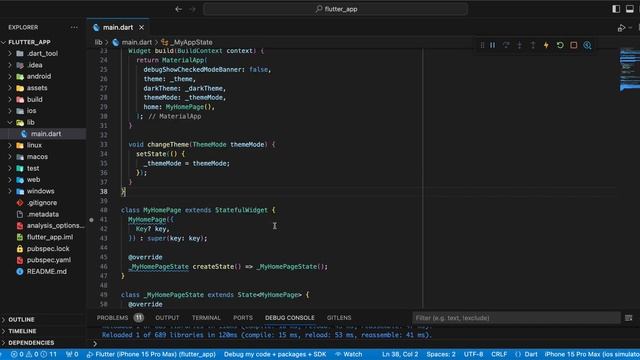The width and height of the screenshot is (640, 360).
Task: Switch to the Terminal panel tab
Action: coord(206,318)
